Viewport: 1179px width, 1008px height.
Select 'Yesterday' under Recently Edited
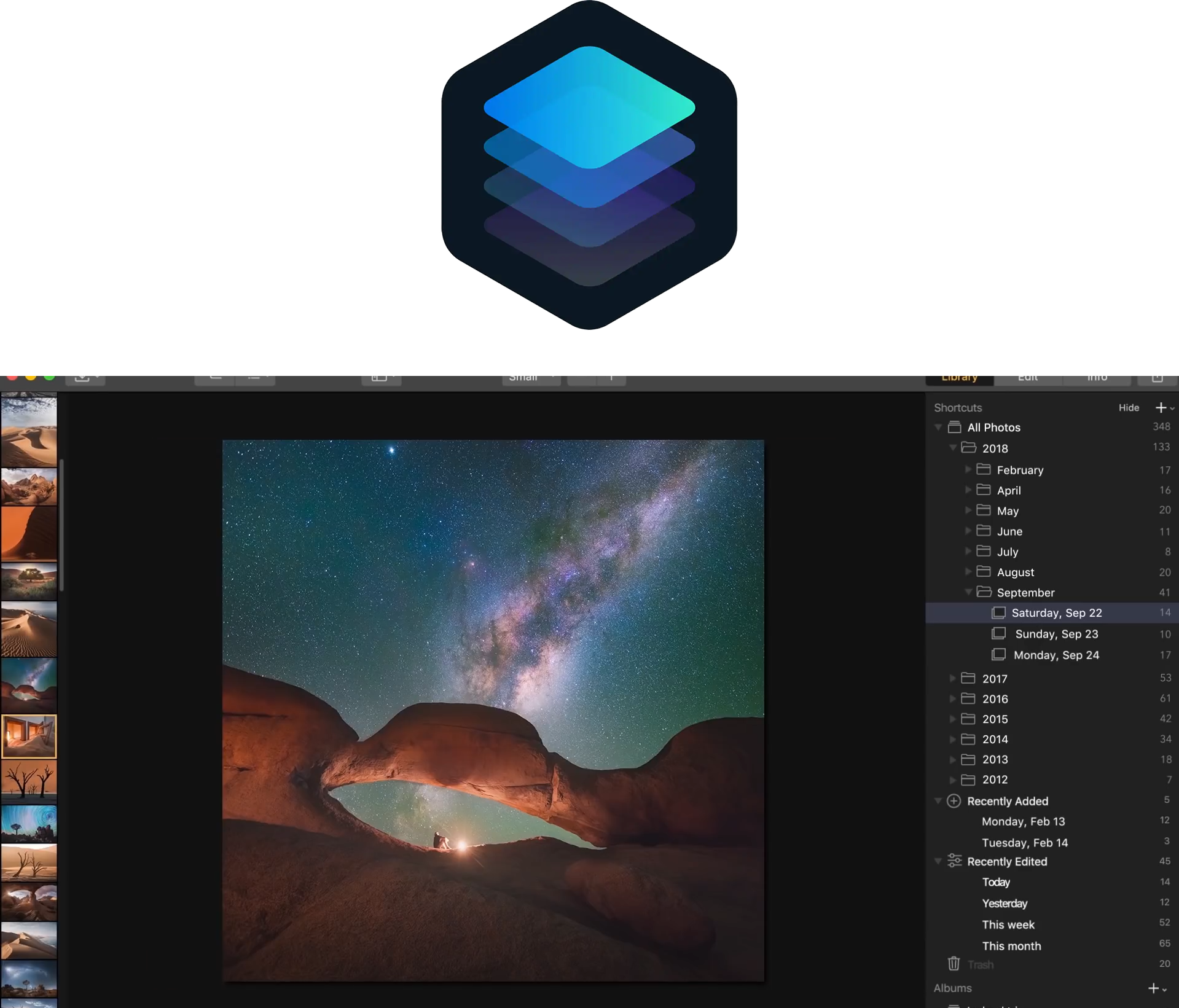pos(1005,904)
